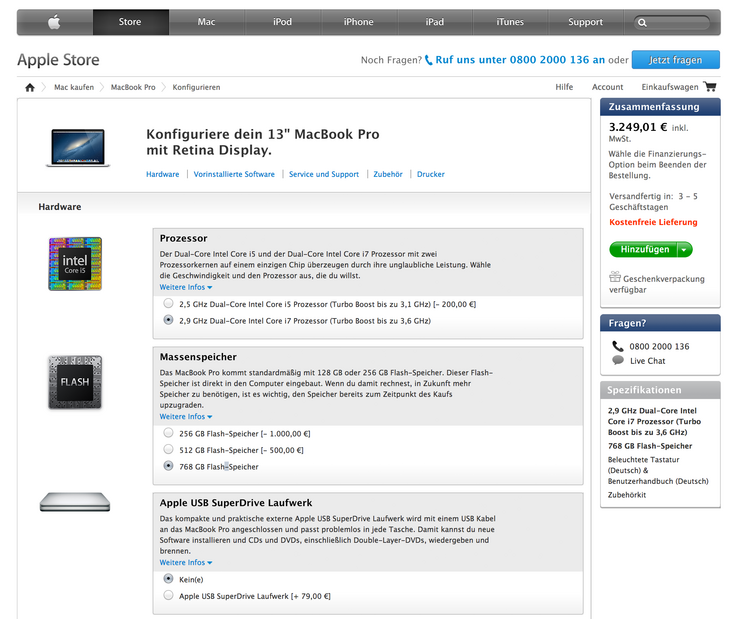Screen dimensions: 738x619
Task: Choose 256 GB Flash-Speicher option
Action: click(168, 433)
